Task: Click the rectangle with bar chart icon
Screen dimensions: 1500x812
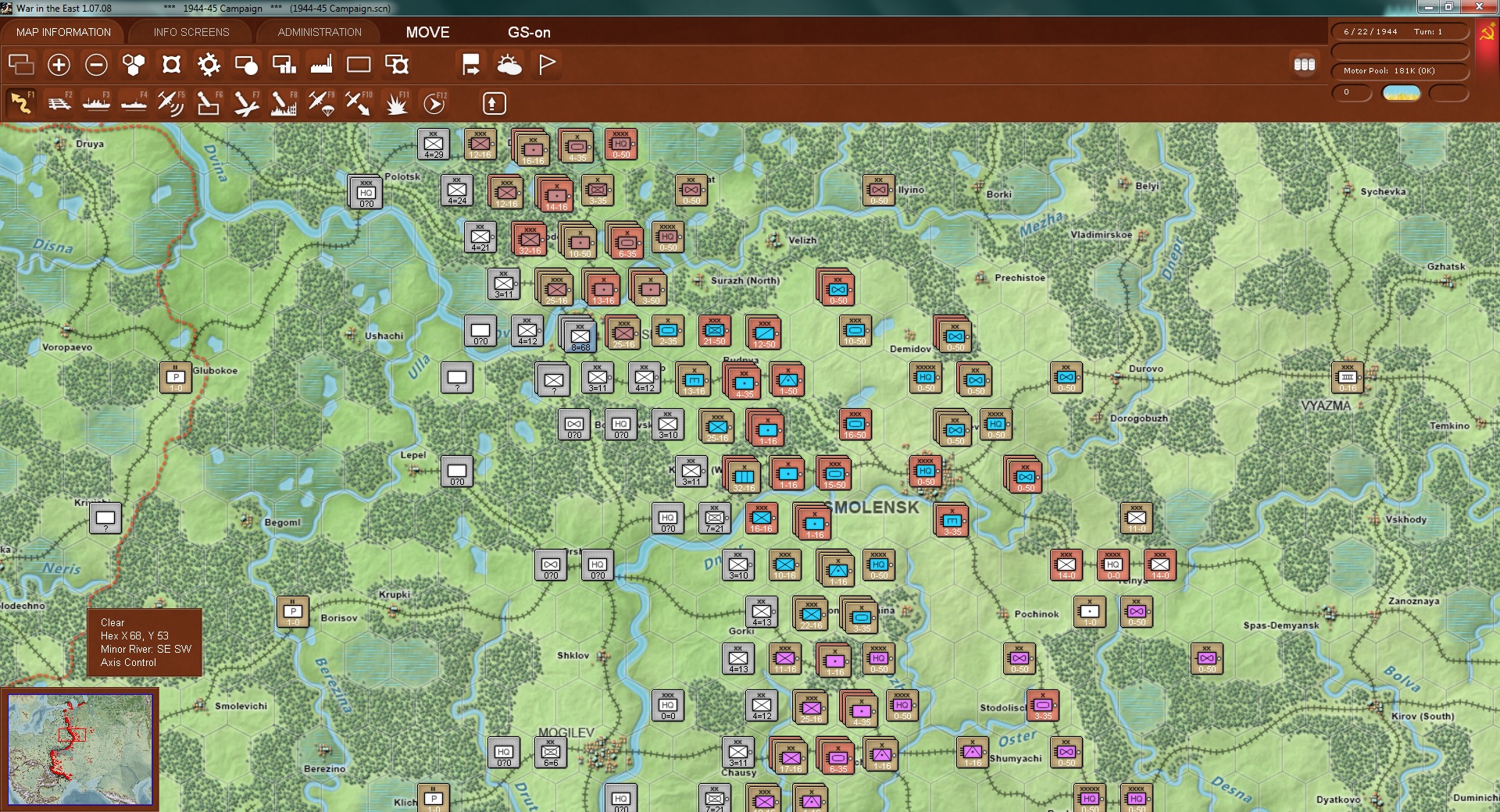Action: 284,64
